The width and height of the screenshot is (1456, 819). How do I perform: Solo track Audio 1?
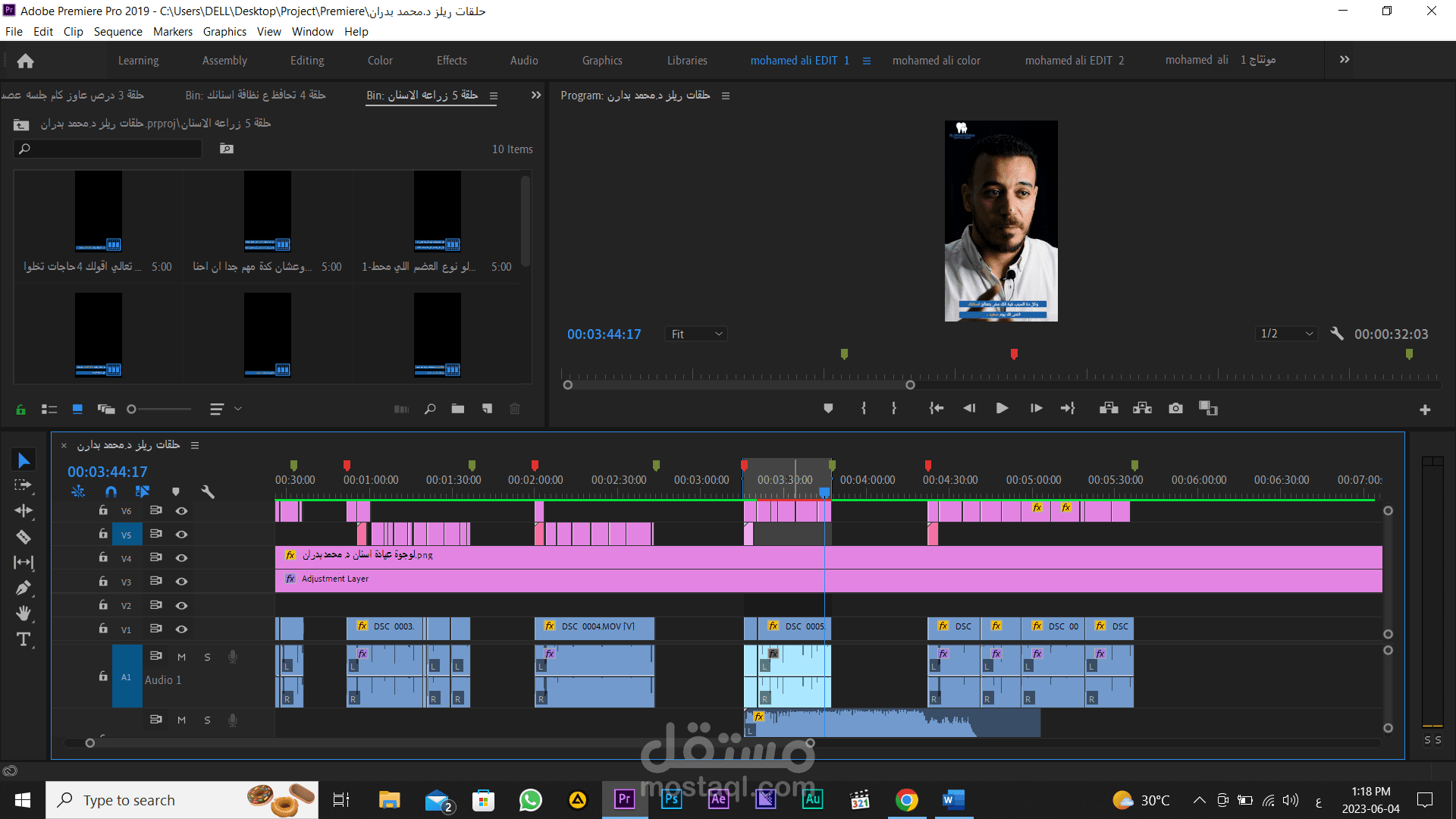[x=207, y=657]
